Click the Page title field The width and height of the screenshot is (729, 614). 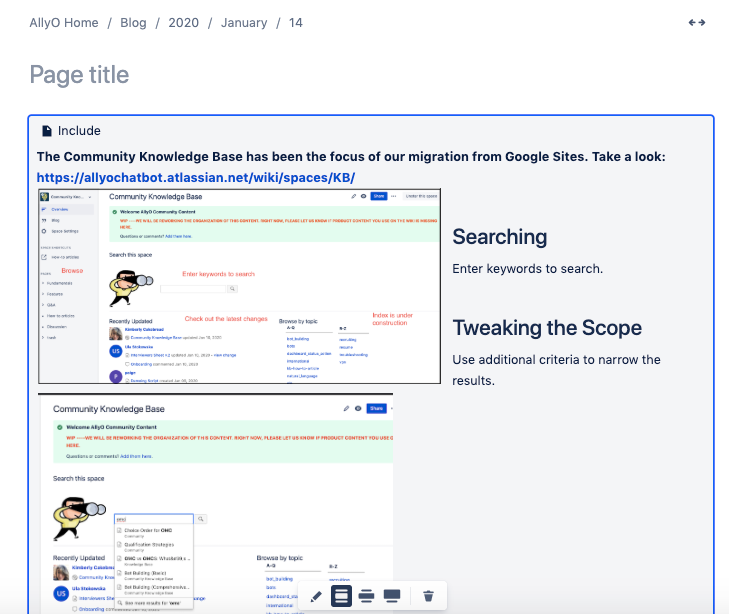[x=80, y=74]
